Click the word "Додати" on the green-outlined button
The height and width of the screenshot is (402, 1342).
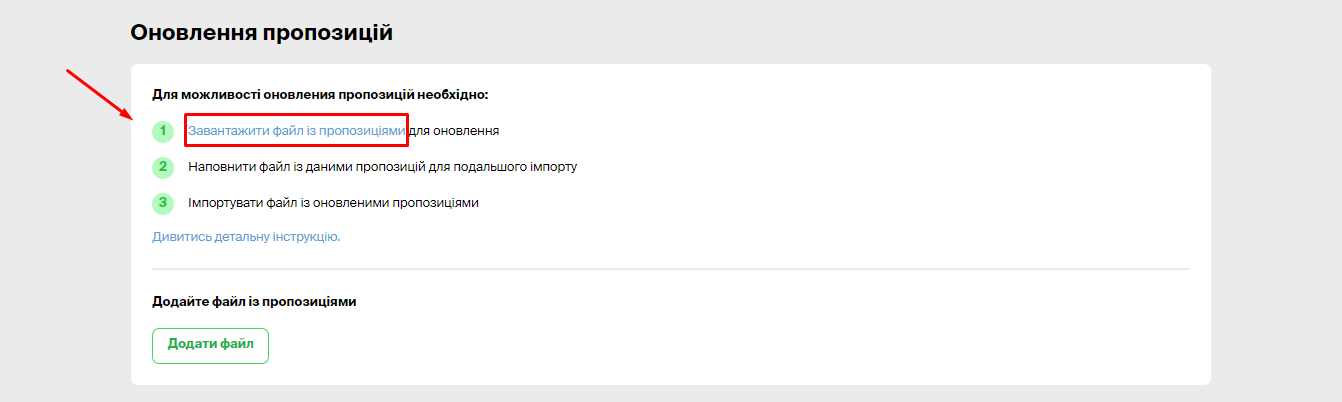pyautogui.click(x=188, y=345)
